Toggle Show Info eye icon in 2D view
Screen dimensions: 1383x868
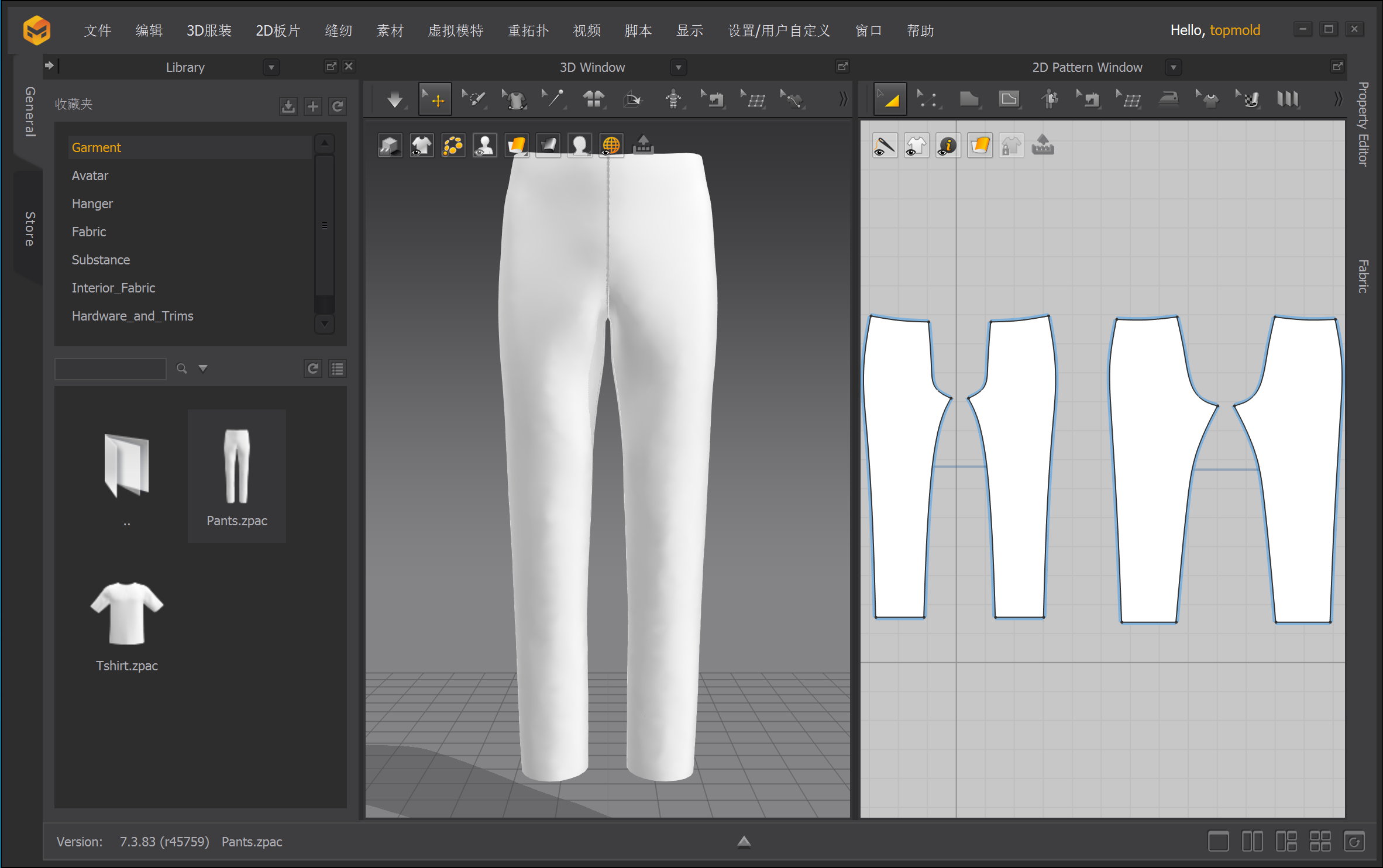click(x=948, y=146)
